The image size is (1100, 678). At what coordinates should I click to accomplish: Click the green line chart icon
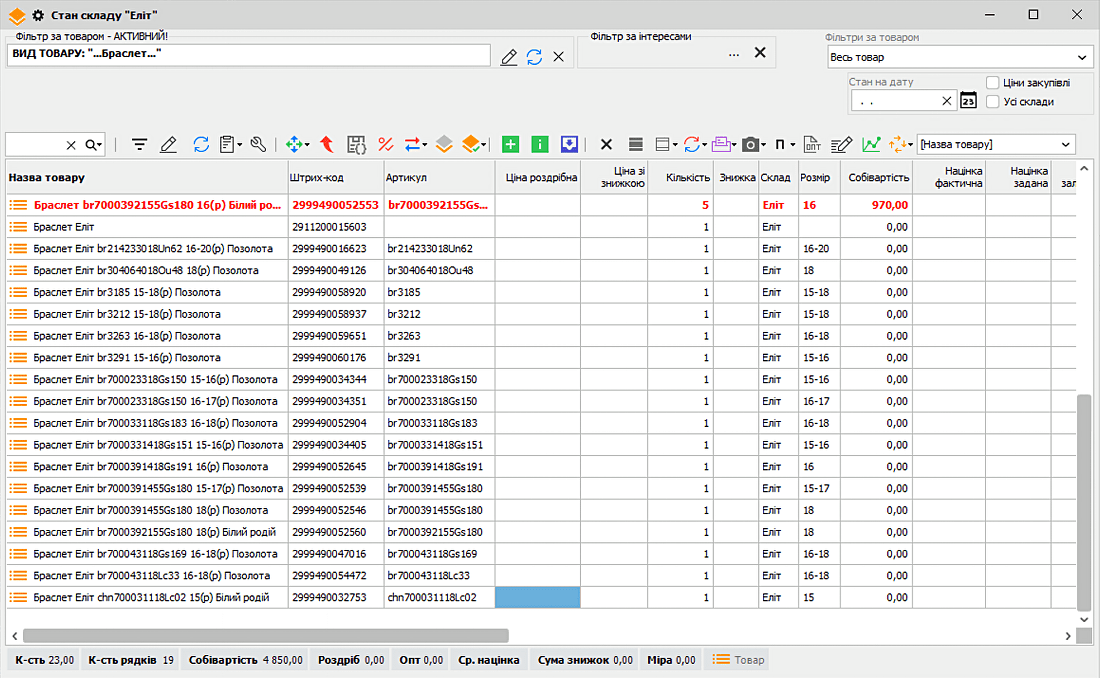pos(871,145)
